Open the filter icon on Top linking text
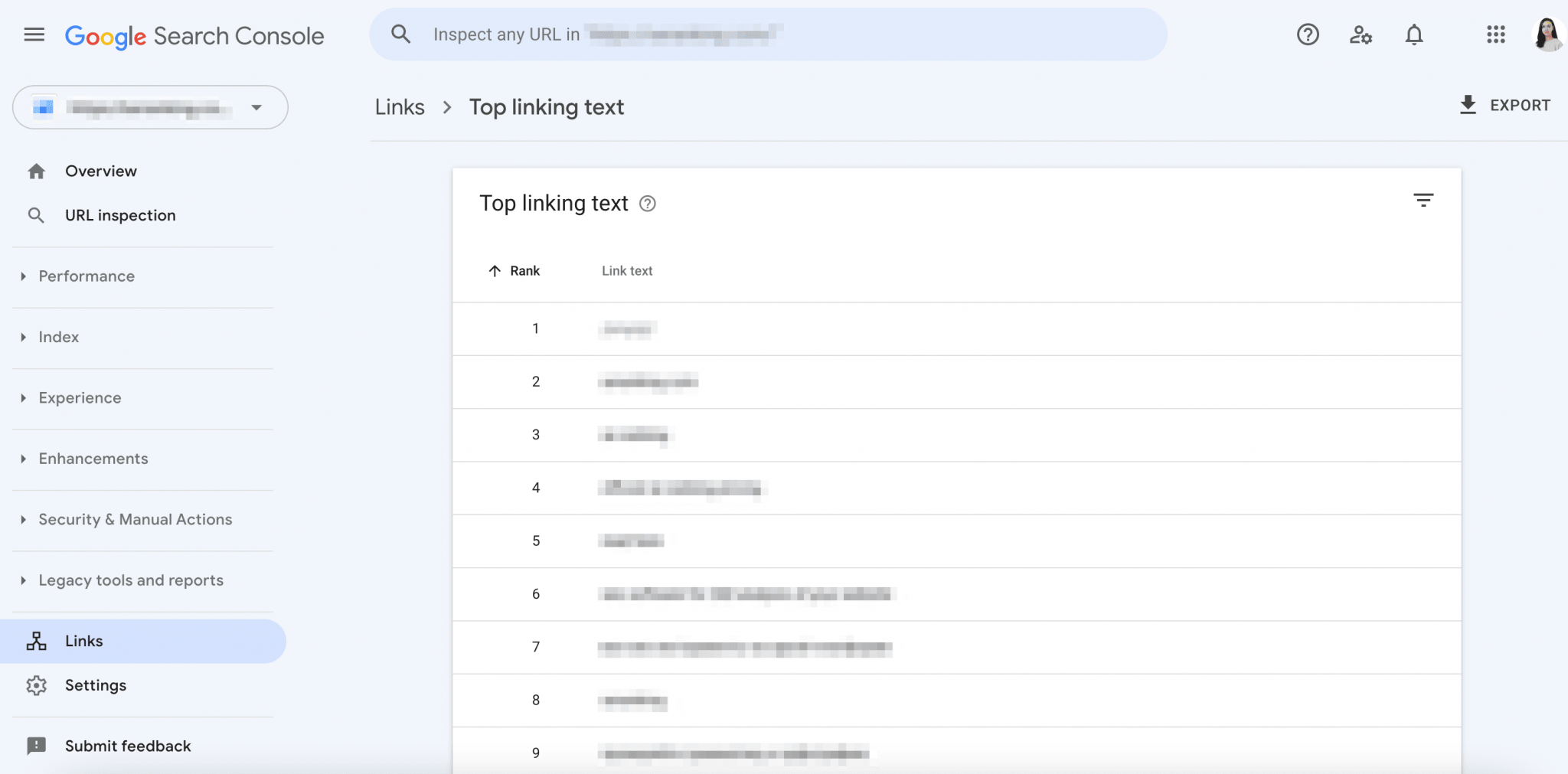1568x774 pixels. (1423, 201)
